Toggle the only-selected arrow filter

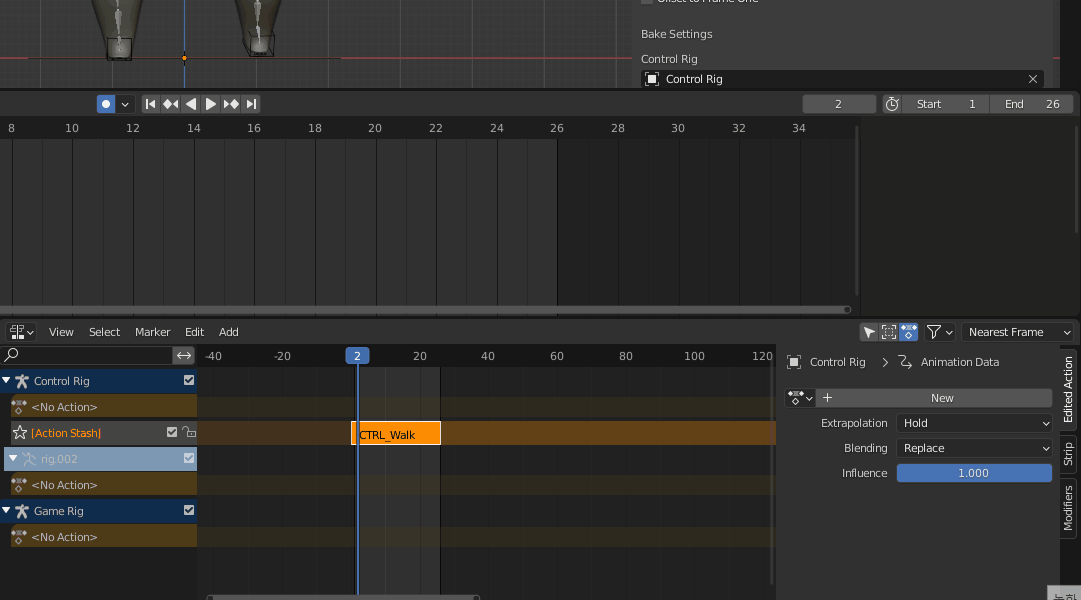(x=869, y=332)
